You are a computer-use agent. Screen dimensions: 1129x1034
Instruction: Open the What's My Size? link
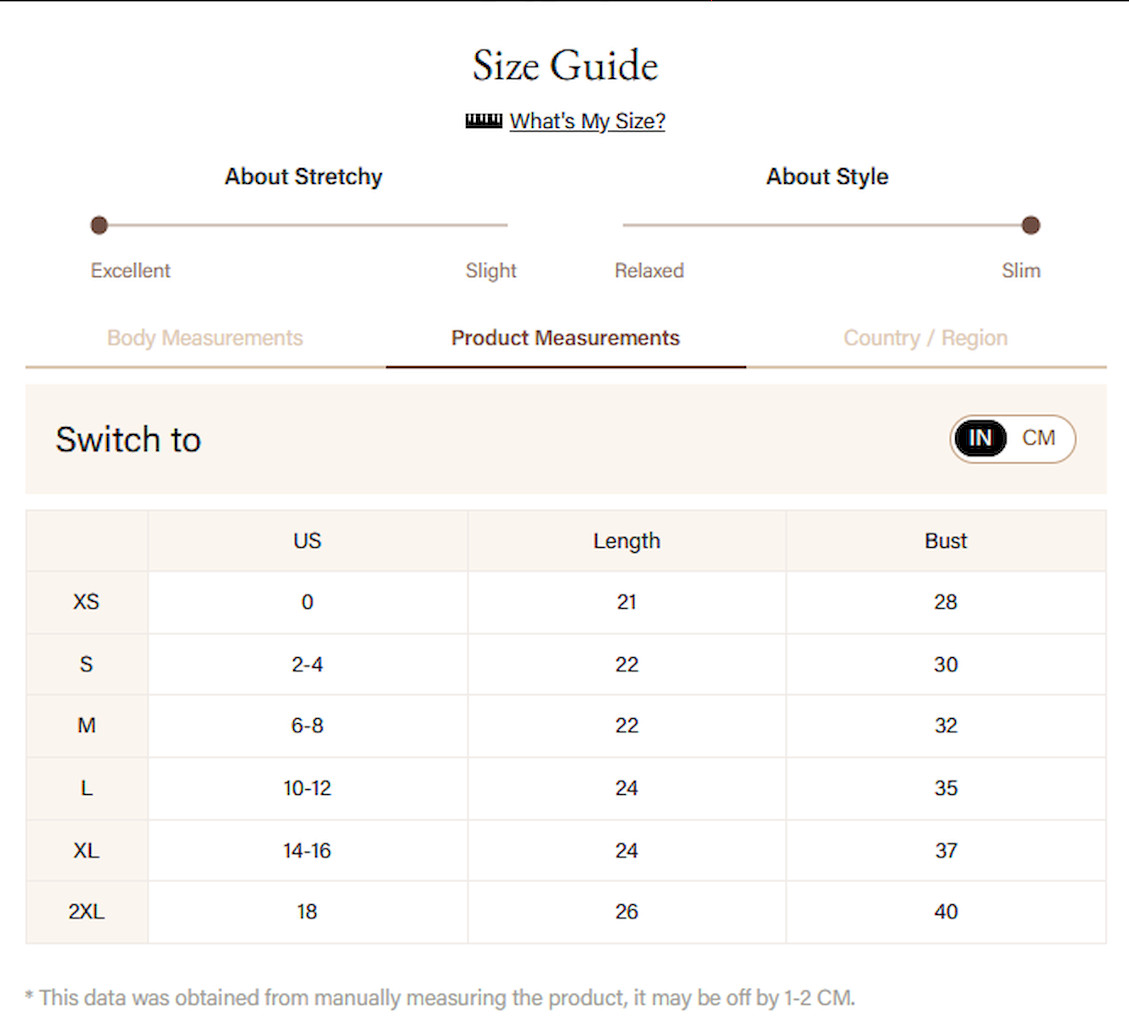[587, 121]
